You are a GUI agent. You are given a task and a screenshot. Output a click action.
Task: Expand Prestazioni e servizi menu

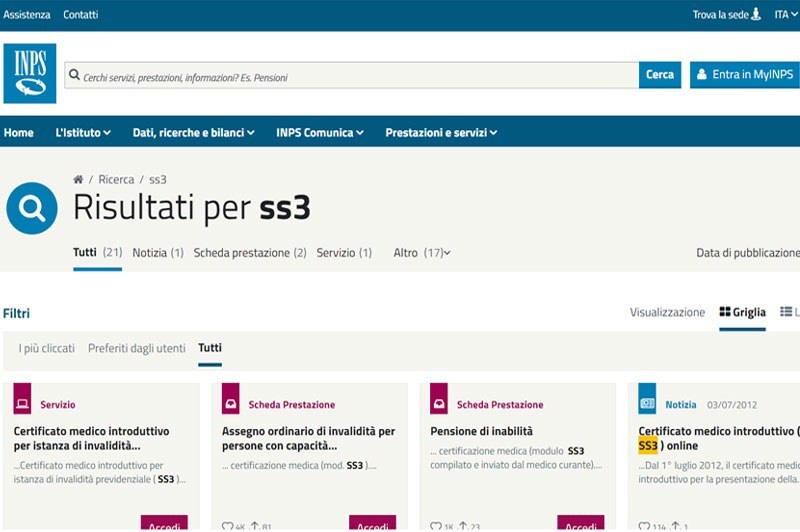441,133
